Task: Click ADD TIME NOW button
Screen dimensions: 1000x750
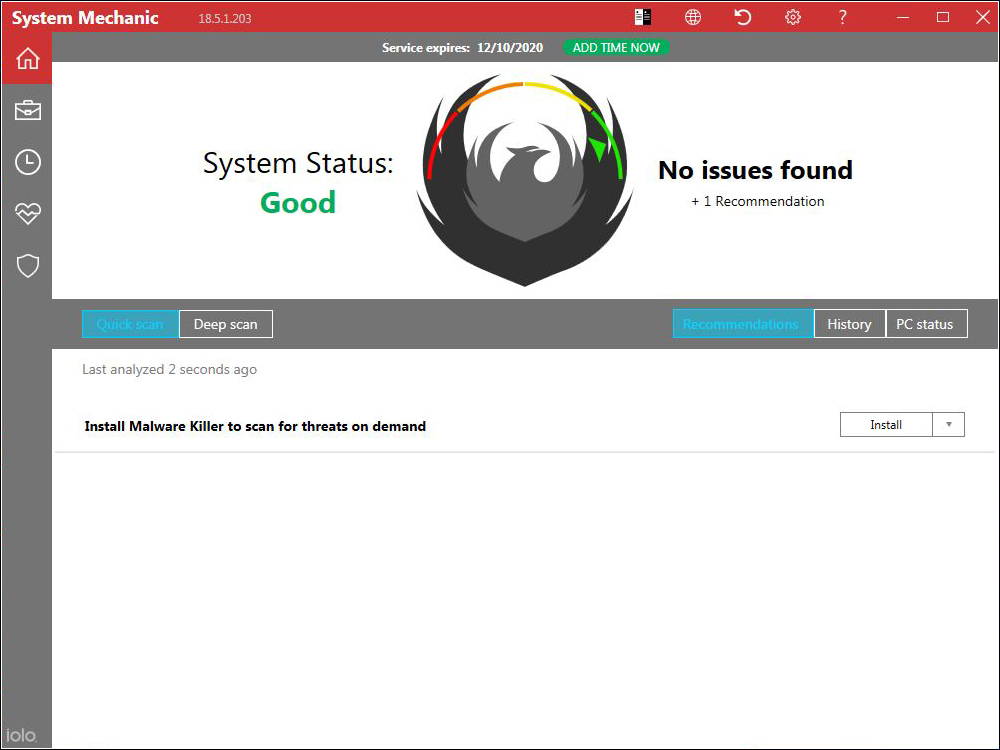Action: point(616,47)
